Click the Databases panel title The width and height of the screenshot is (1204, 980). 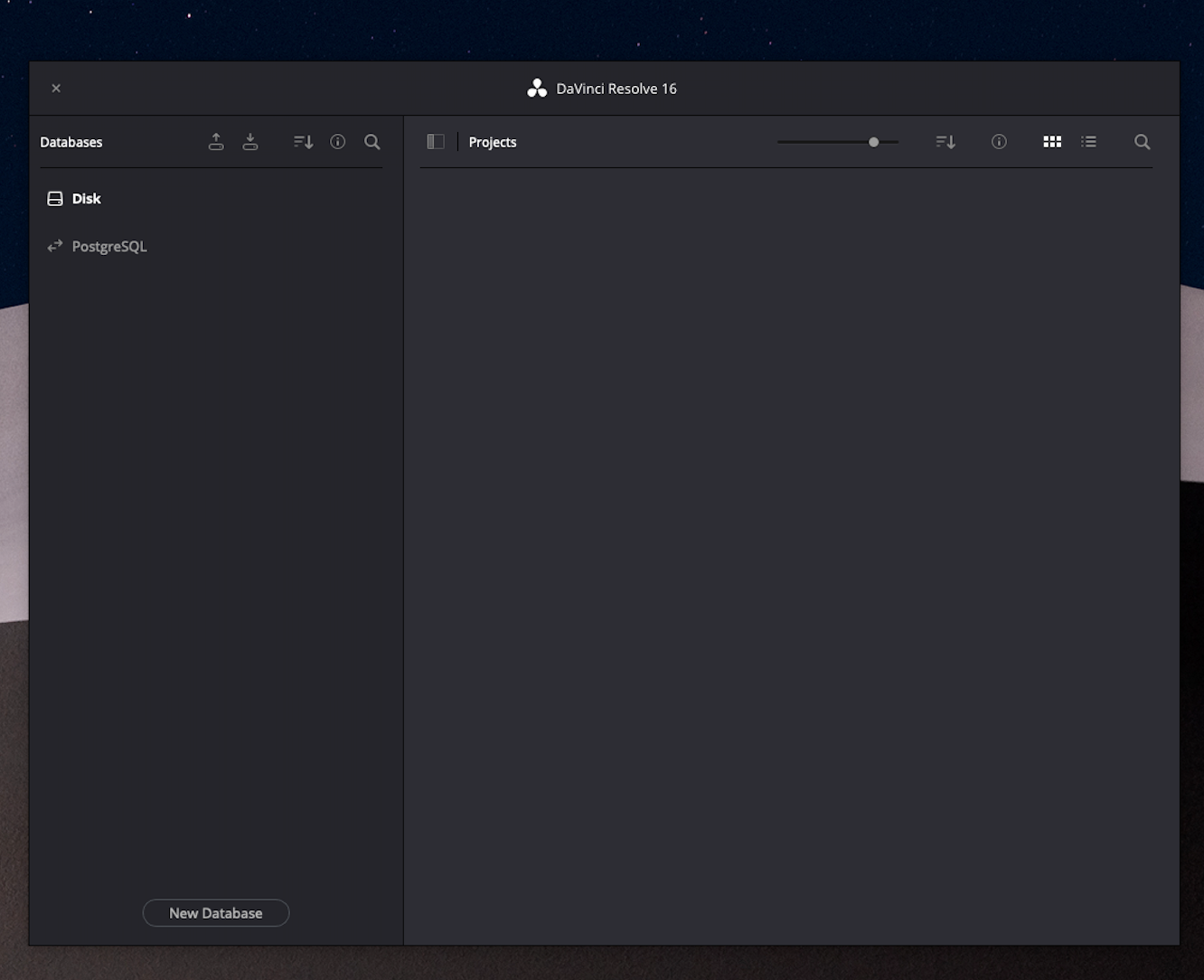point(71,142)
